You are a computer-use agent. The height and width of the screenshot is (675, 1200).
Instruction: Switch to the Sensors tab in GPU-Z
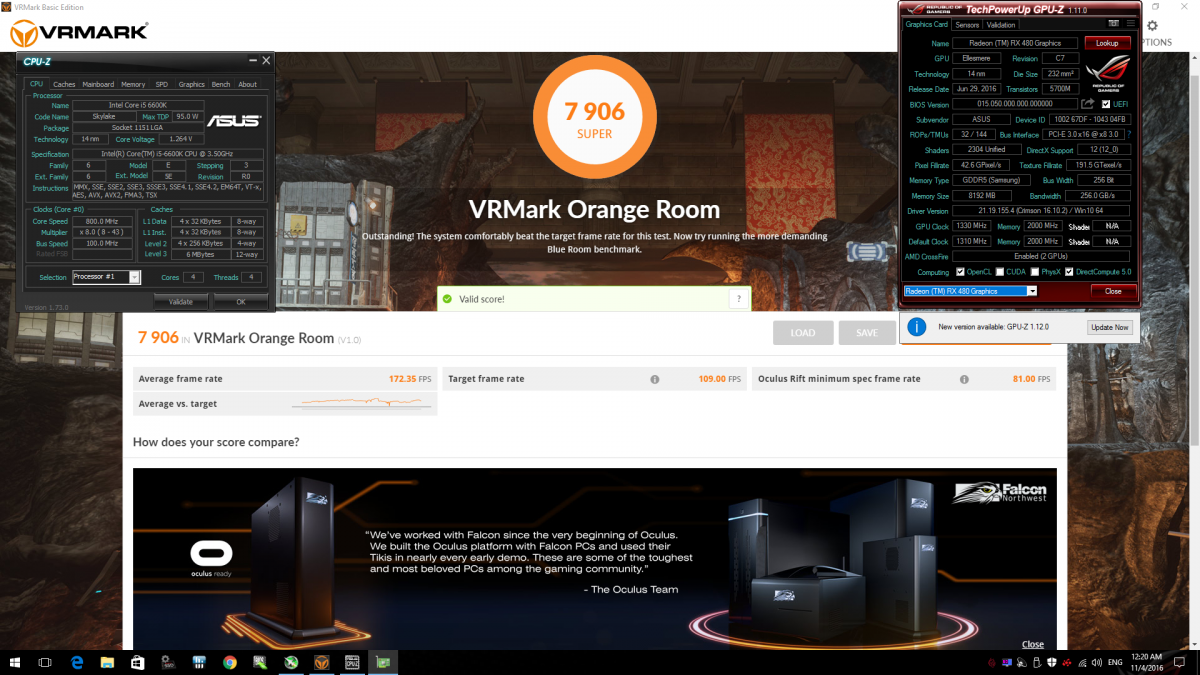(967, 25)
